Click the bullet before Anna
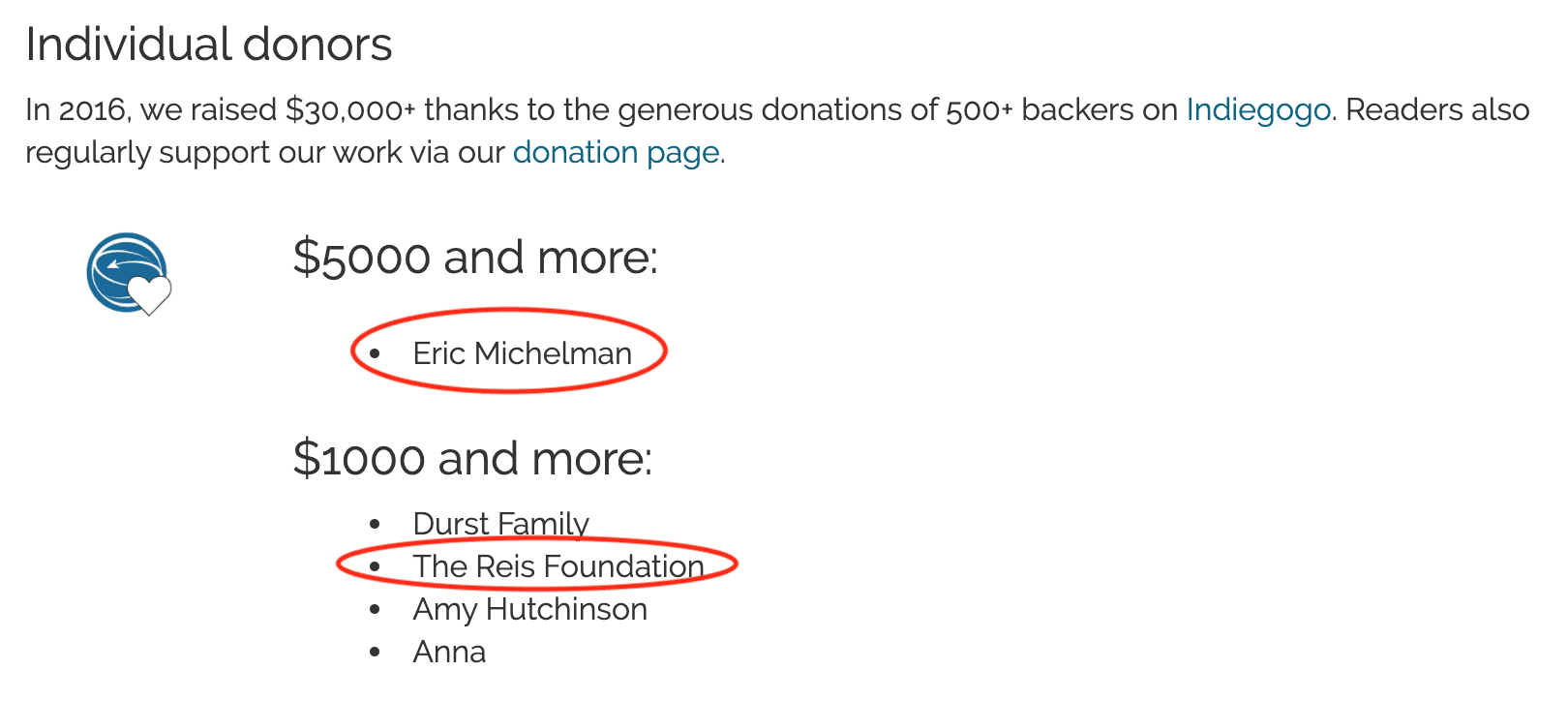1568x701 pixels. (x=375, y=653)
